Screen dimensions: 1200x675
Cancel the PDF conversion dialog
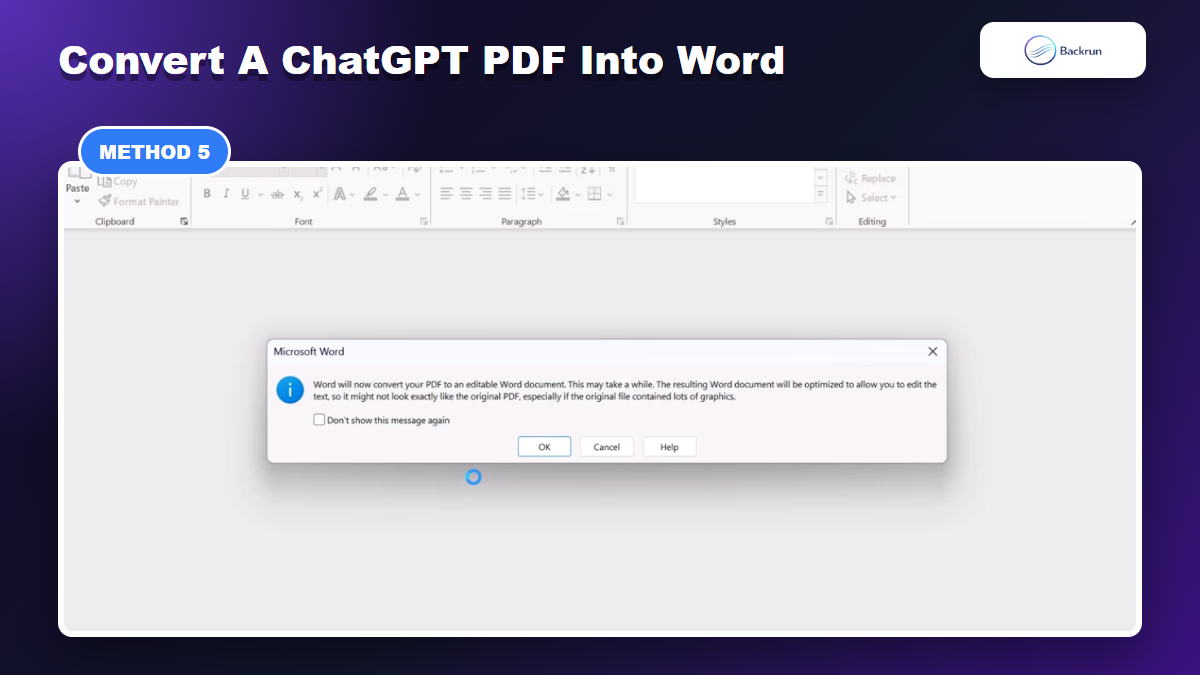(x=607, y=447)
